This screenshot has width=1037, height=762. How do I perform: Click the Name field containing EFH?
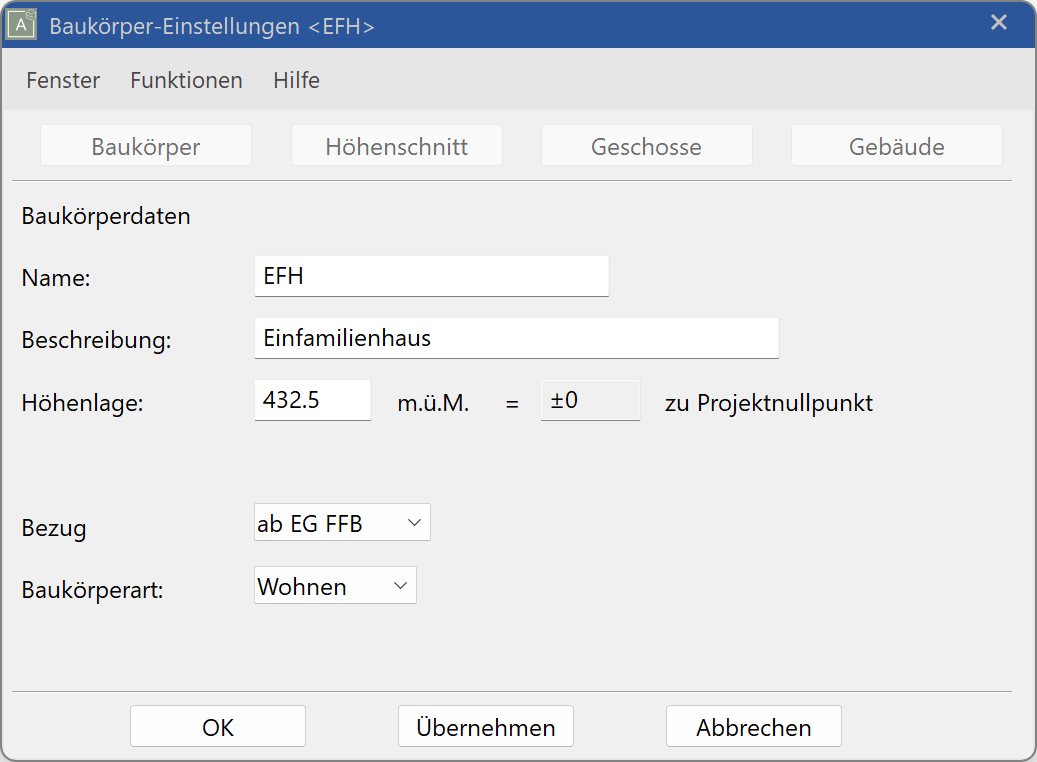431,277
